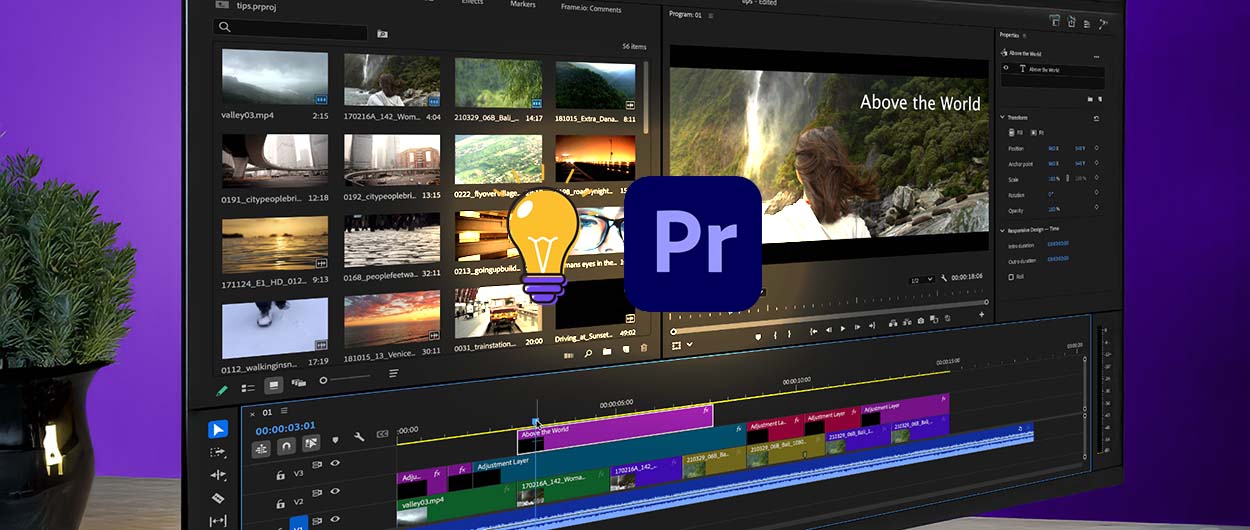Click the Program Monitor scrub bar
The image size is (1250, 530).
830,316
